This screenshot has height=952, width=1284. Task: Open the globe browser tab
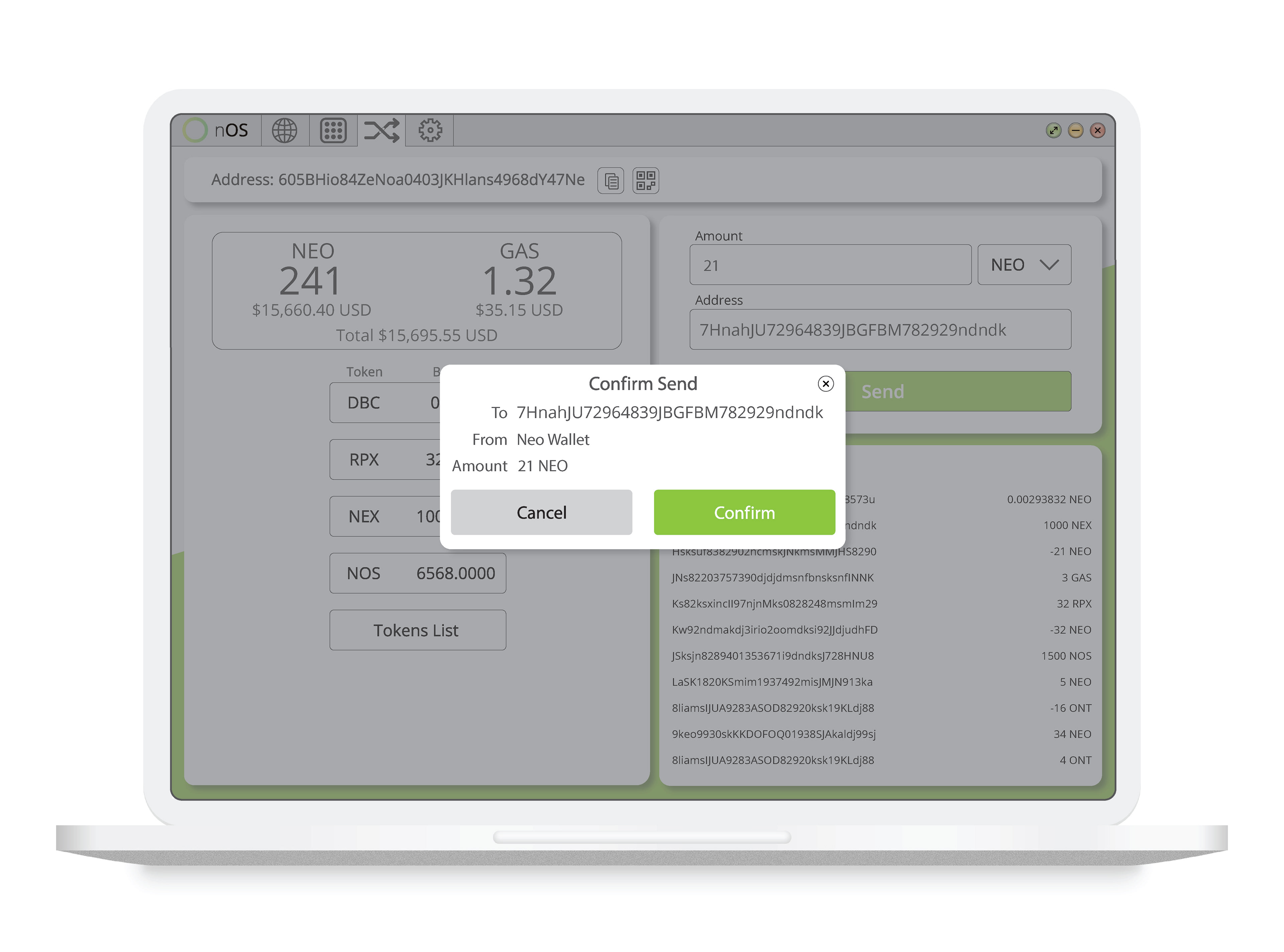point(285,131)
